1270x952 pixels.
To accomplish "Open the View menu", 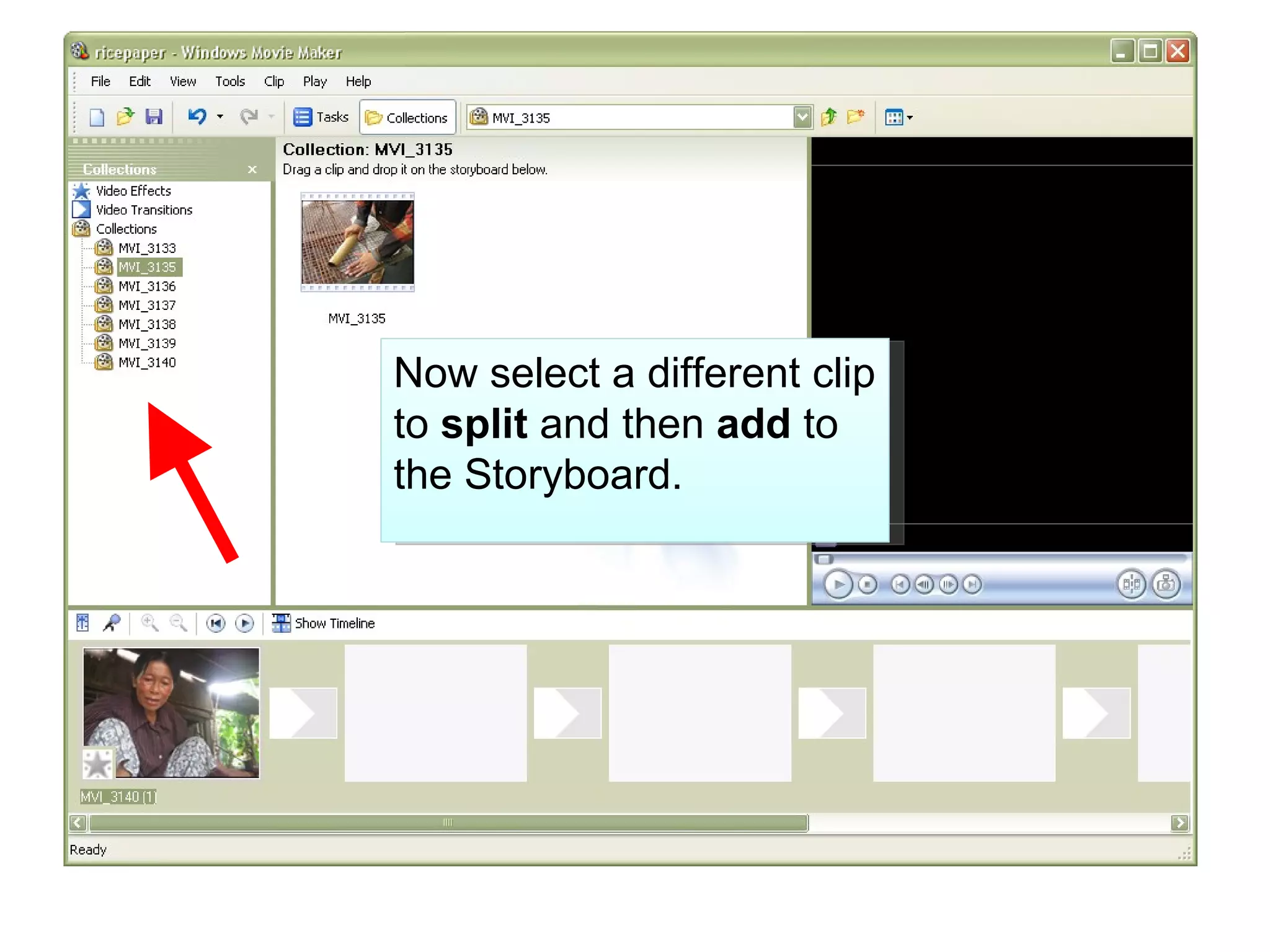I will tap(183, 81).
